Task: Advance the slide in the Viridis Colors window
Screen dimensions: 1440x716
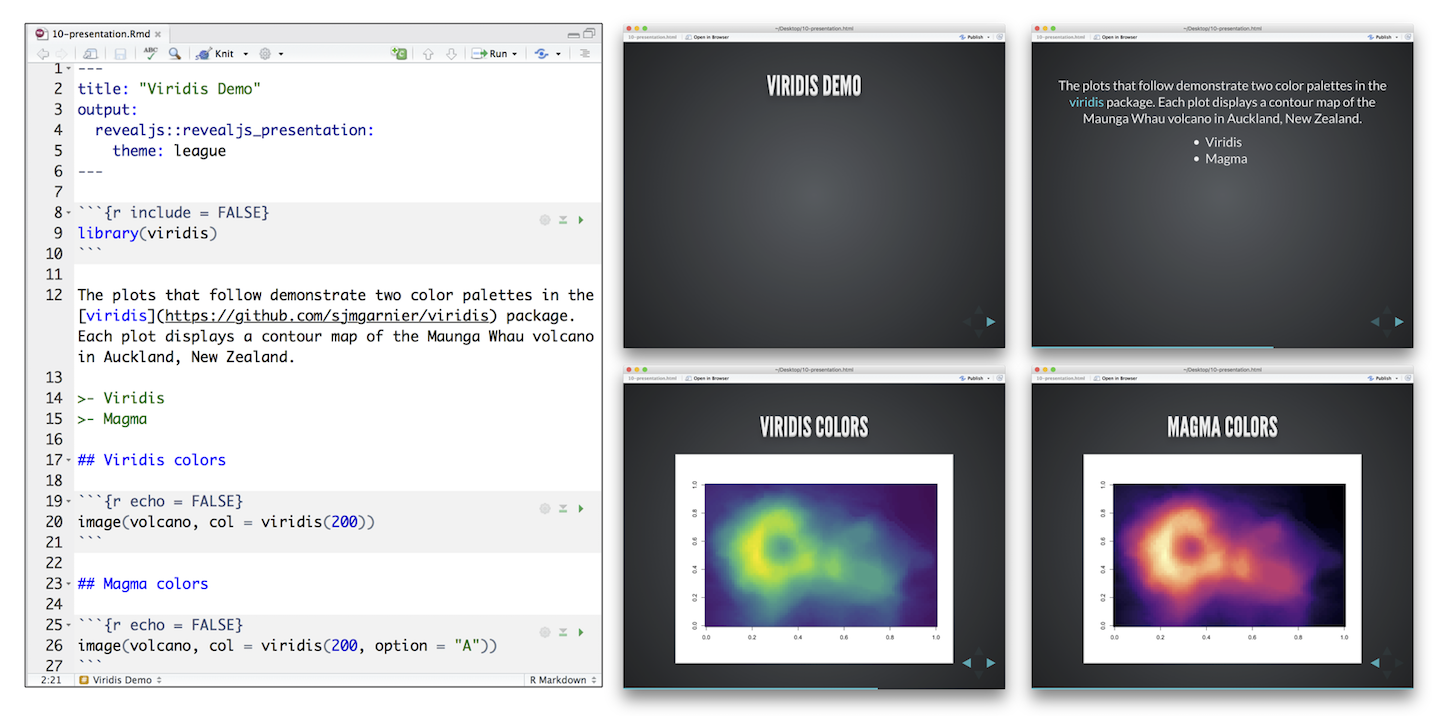Action: tap(991, 662)
